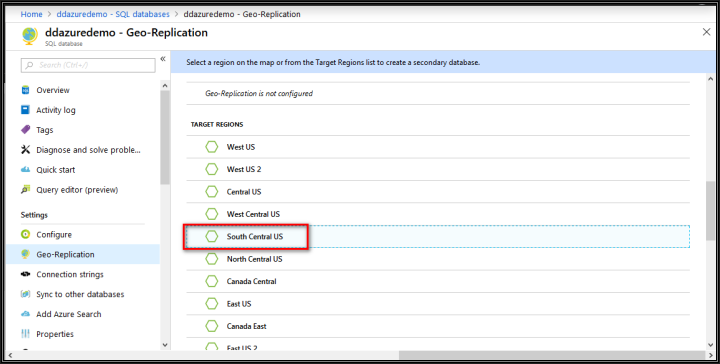Select Canada East target region label
The height and width of the screenshot is (364, 720).
[247, 326]
